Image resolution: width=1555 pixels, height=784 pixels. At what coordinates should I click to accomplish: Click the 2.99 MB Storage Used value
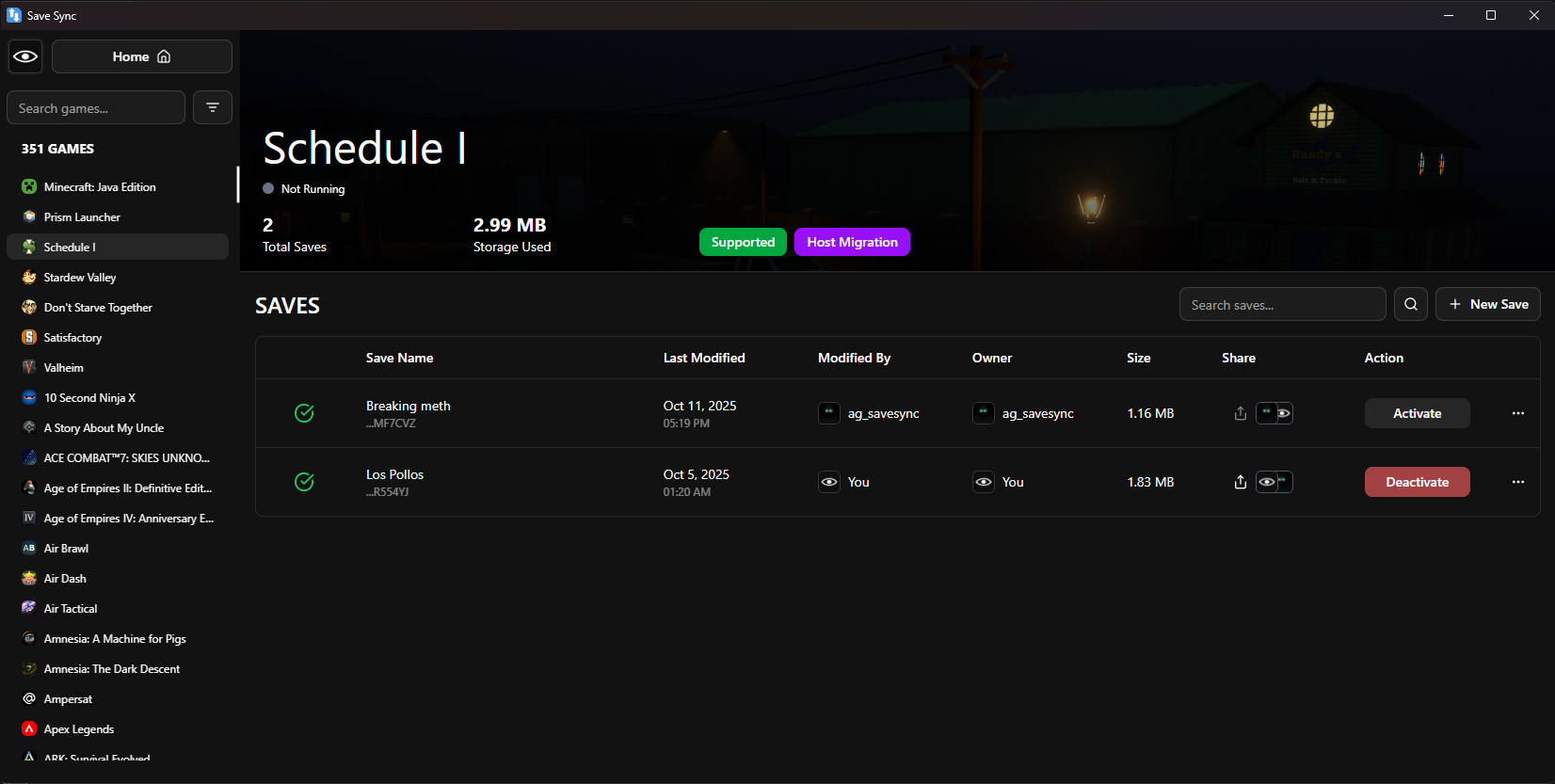click(509, 225)
